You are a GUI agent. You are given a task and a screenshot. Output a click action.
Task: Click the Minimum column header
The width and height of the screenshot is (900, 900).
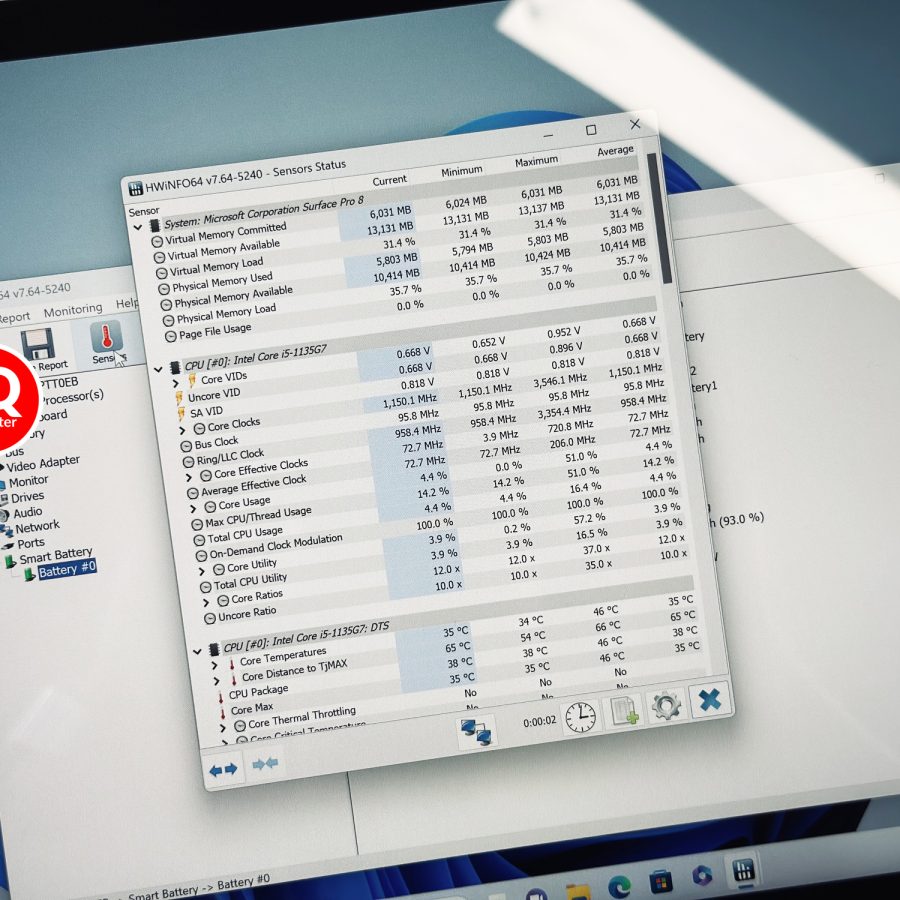(x=461, y=171)
